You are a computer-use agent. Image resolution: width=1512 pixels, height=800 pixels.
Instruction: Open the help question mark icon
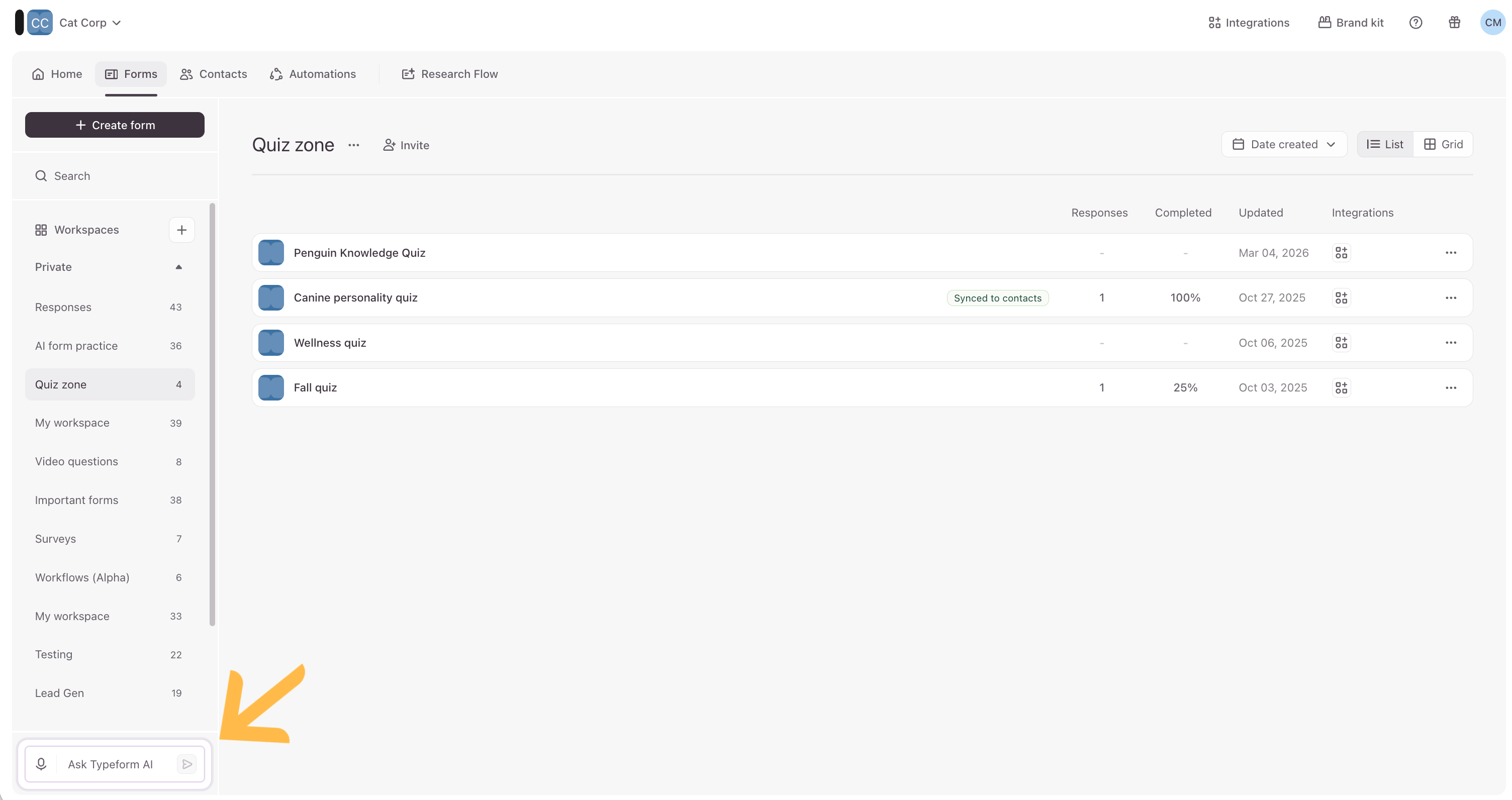1415,22
